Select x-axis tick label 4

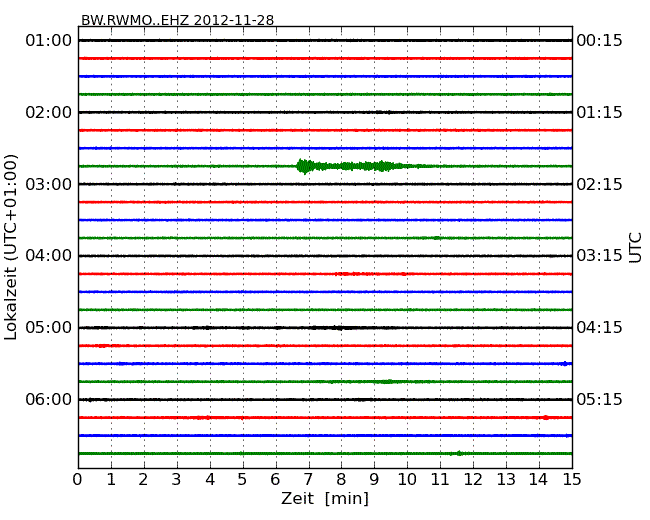210,480
